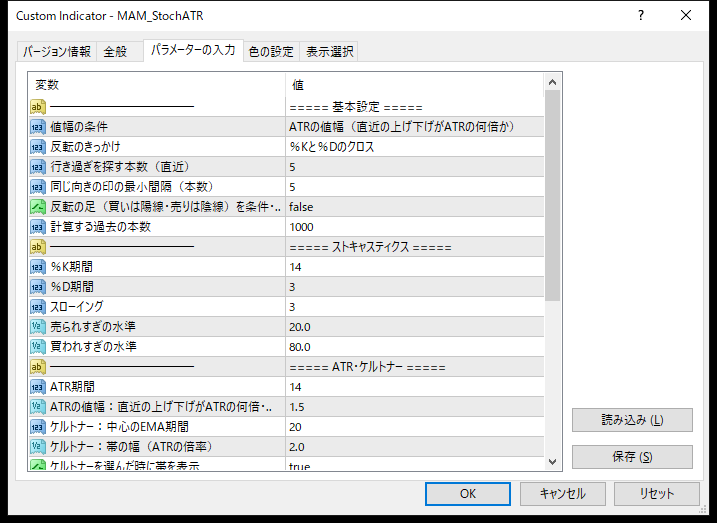717x523 pixels.
Task: Close the Custom Indicator dialog
Action: click(686, 16)
